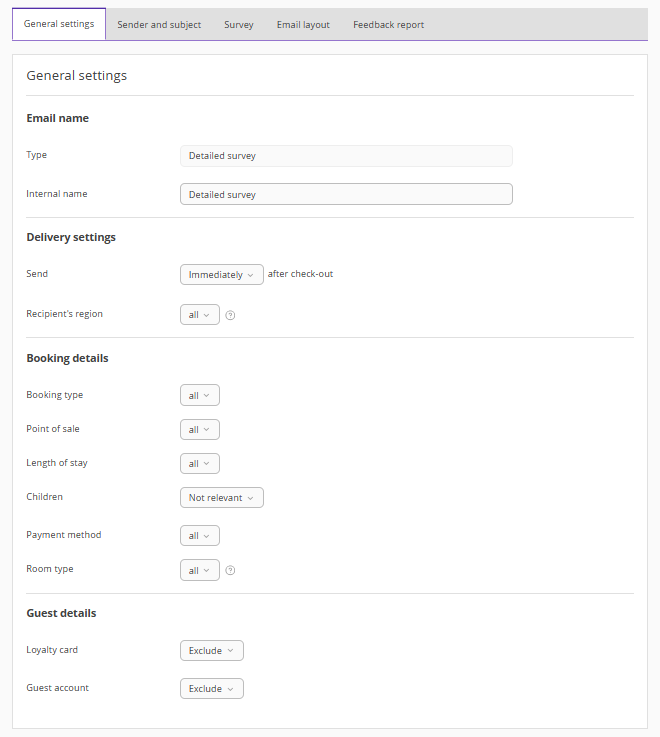
Task: Open the Survey tab
Action: 239,25
